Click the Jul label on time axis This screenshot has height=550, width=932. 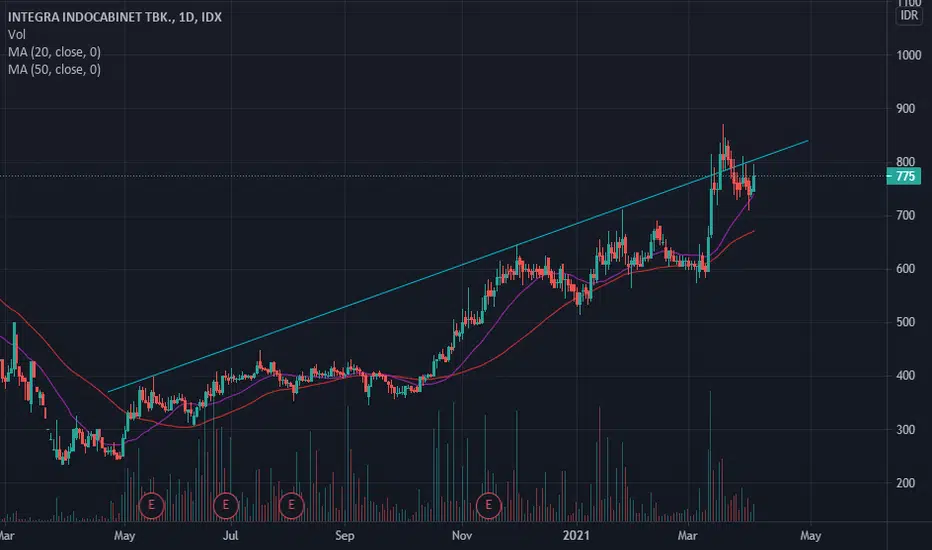(x=231, y=536)
